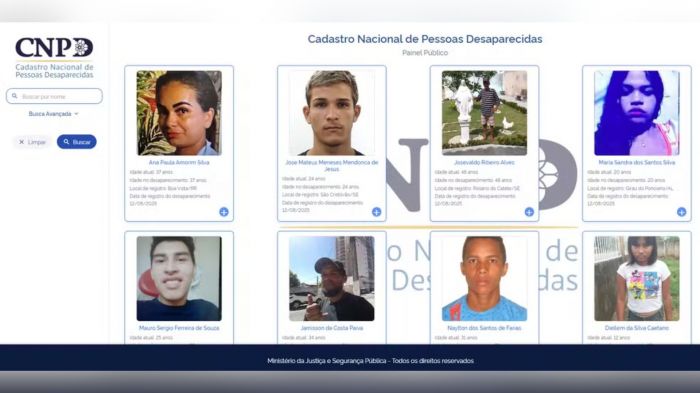Click the name Deillem da Silva Caetano
700x393 pixels.
click(637, 328)
